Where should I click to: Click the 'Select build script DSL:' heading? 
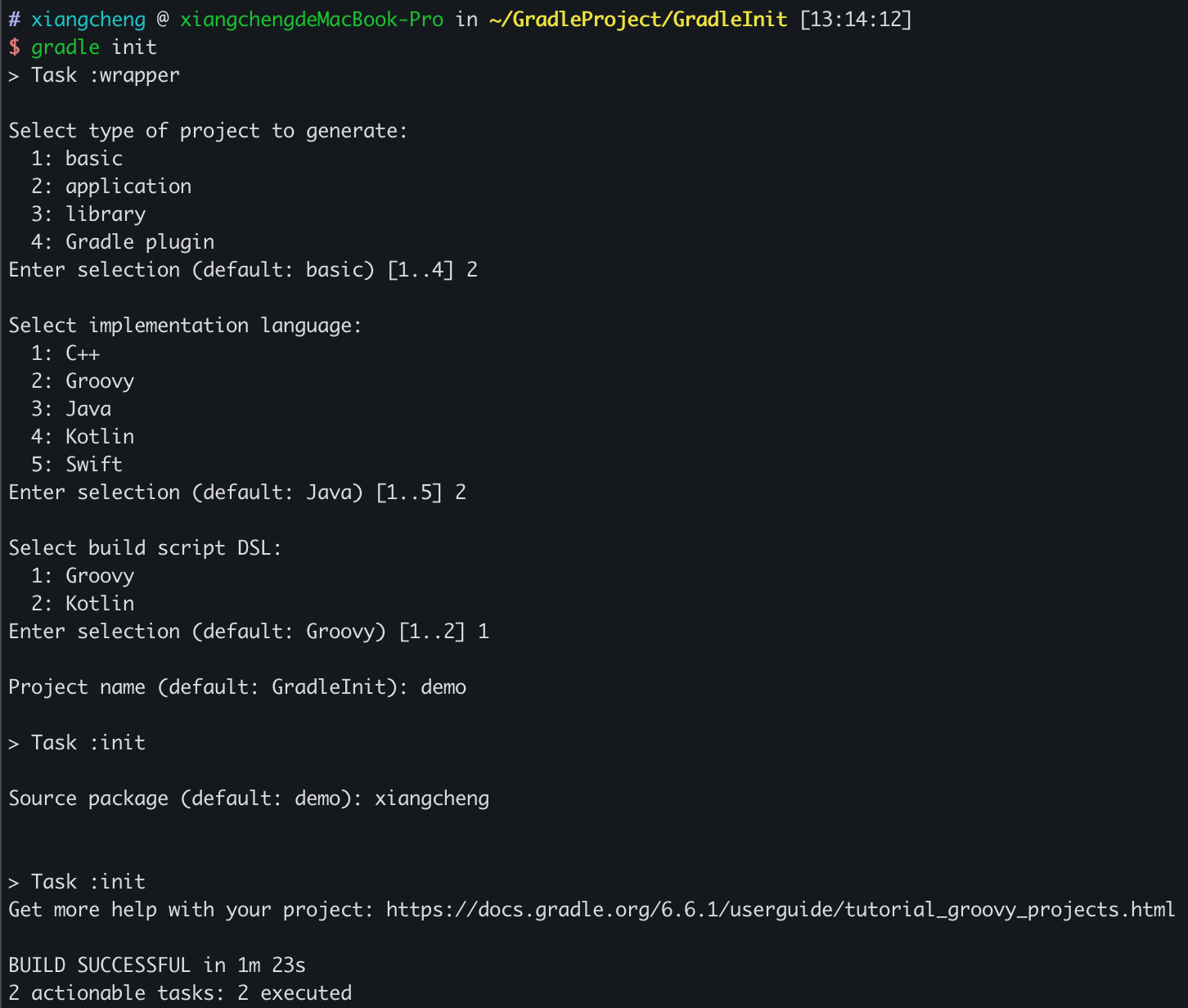[145, 548]
